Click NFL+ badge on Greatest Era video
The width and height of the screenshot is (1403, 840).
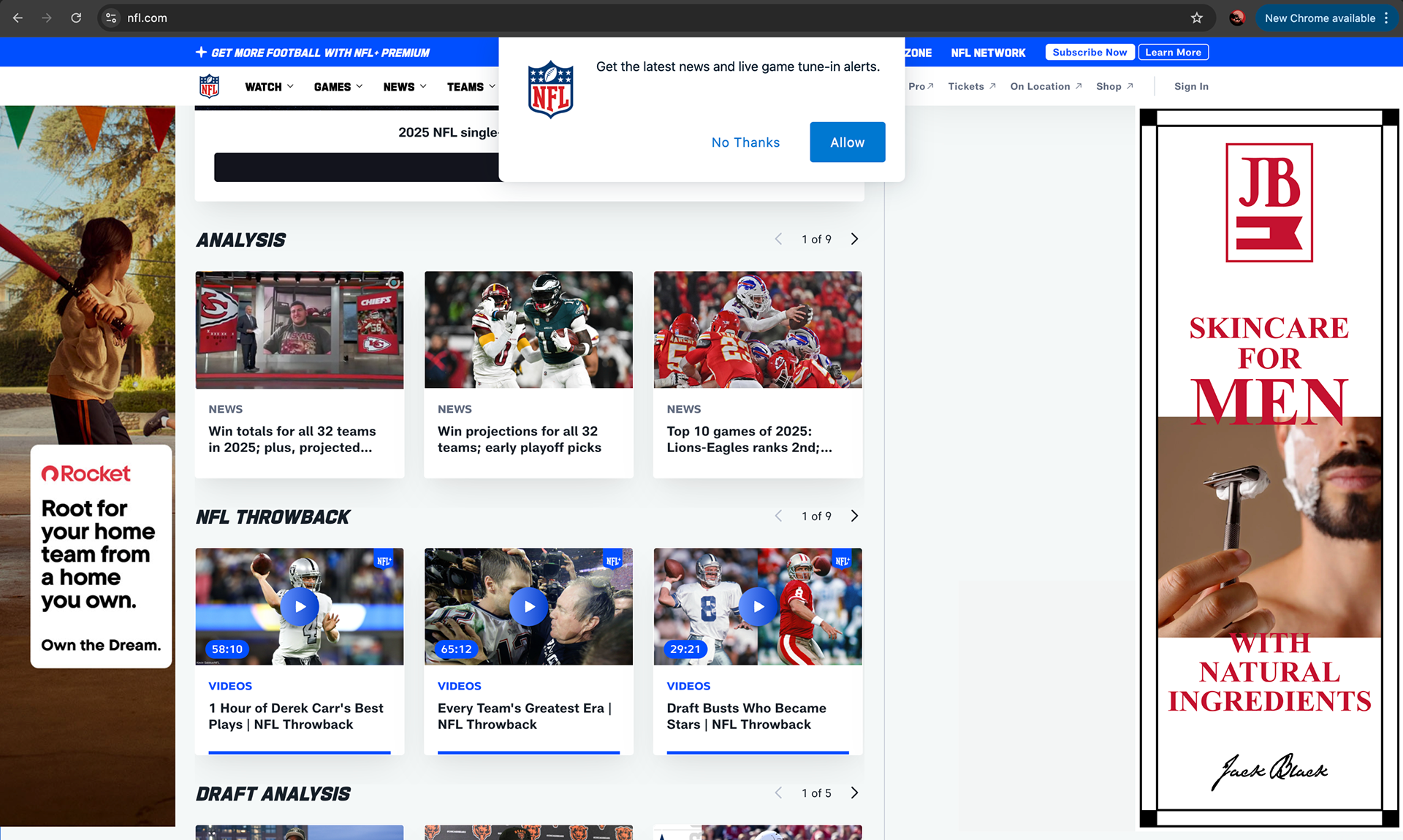[613, 560]
